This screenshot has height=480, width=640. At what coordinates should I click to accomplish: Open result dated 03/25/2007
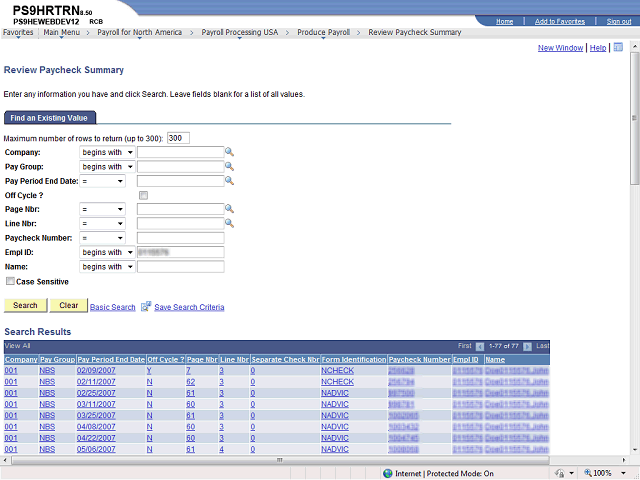(x=96, y=416)
